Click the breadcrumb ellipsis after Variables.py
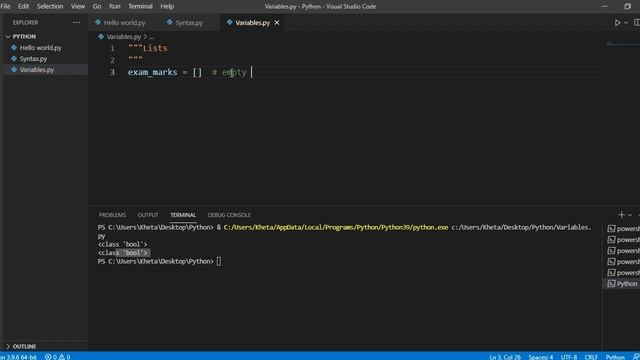The width and height of the screenshot is (640, 360). (x=151, y=37)
